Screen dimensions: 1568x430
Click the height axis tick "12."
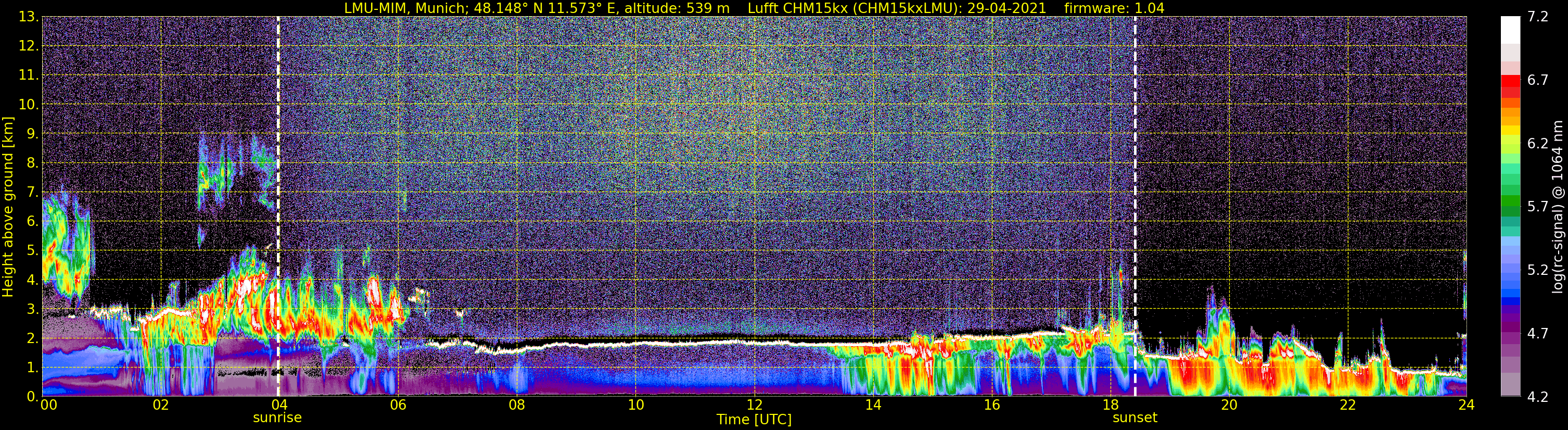[x=29, y=46]
